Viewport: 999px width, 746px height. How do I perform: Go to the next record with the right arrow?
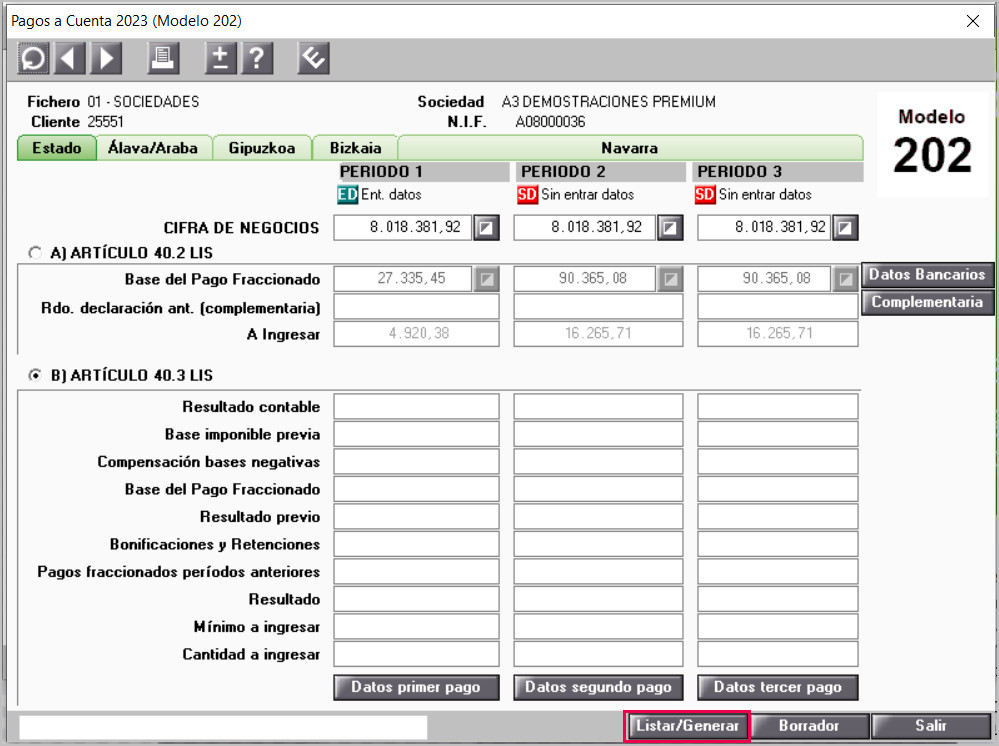click(x=106, y=59)
